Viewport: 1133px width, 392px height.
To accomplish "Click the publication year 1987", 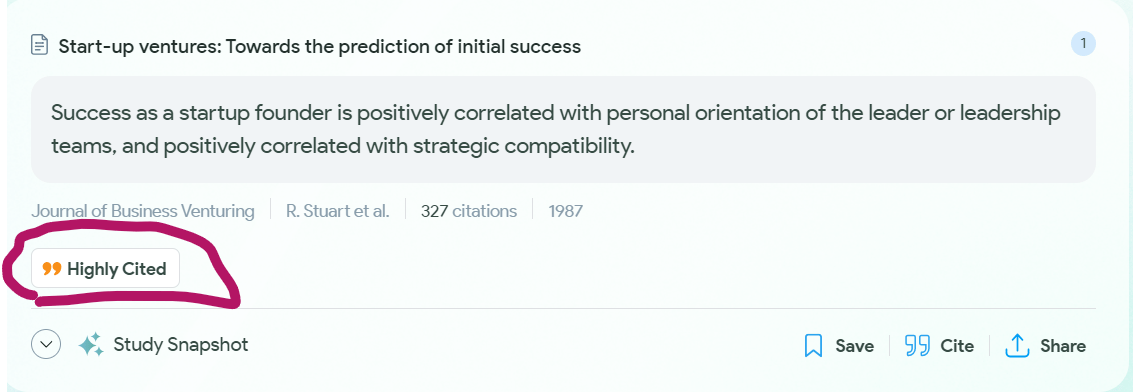I will coord(565,211).
